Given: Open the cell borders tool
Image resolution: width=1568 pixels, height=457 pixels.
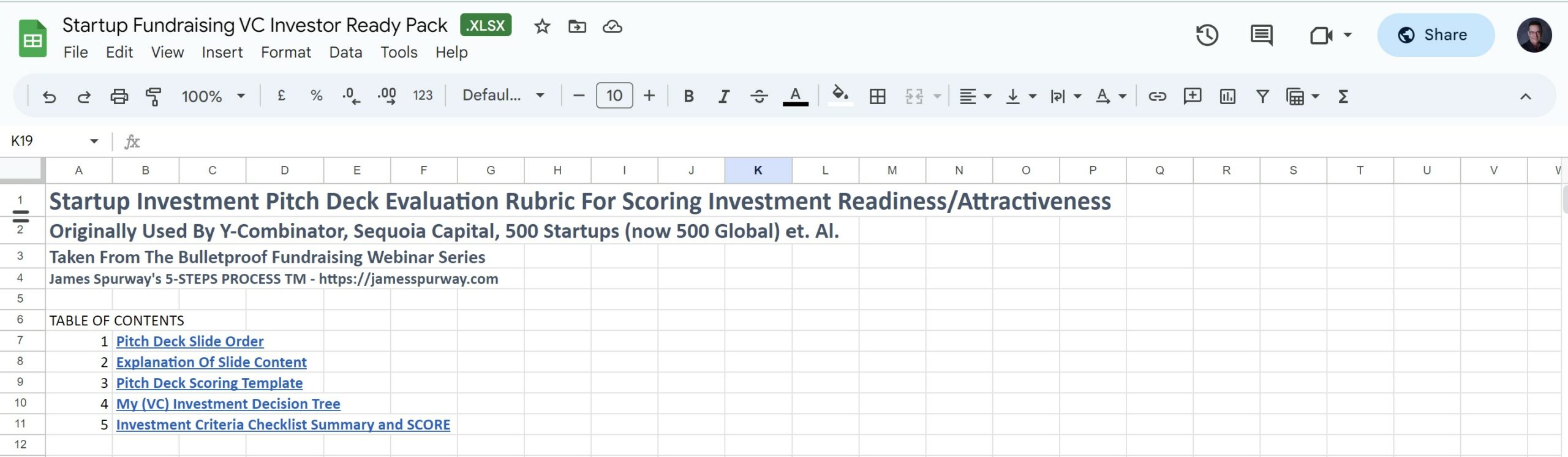Looking at the screenshot, I should pos(877,96).
